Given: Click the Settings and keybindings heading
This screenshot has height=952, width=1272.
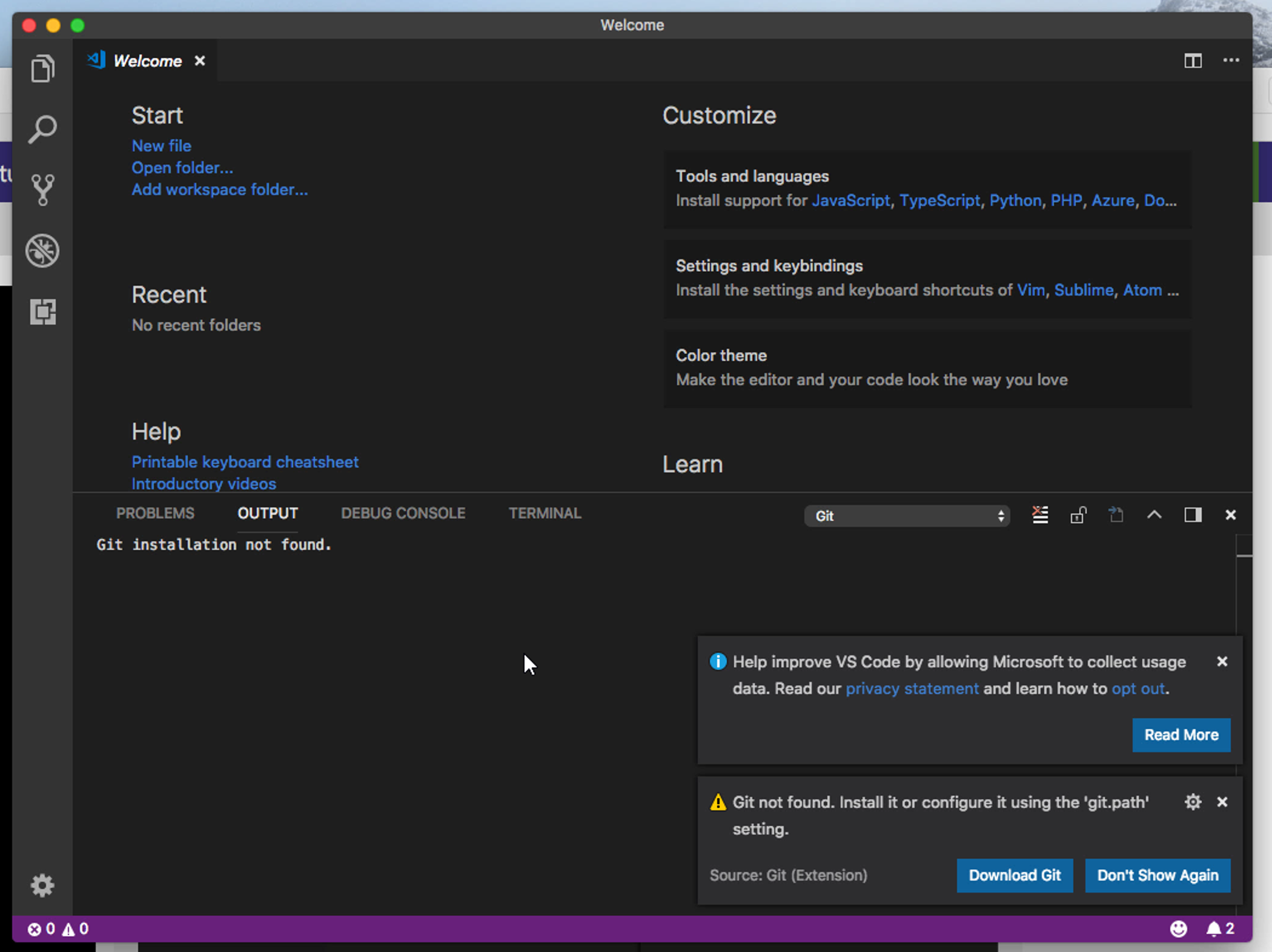Looking at the screenshot, I should click(x=769, y=266).
